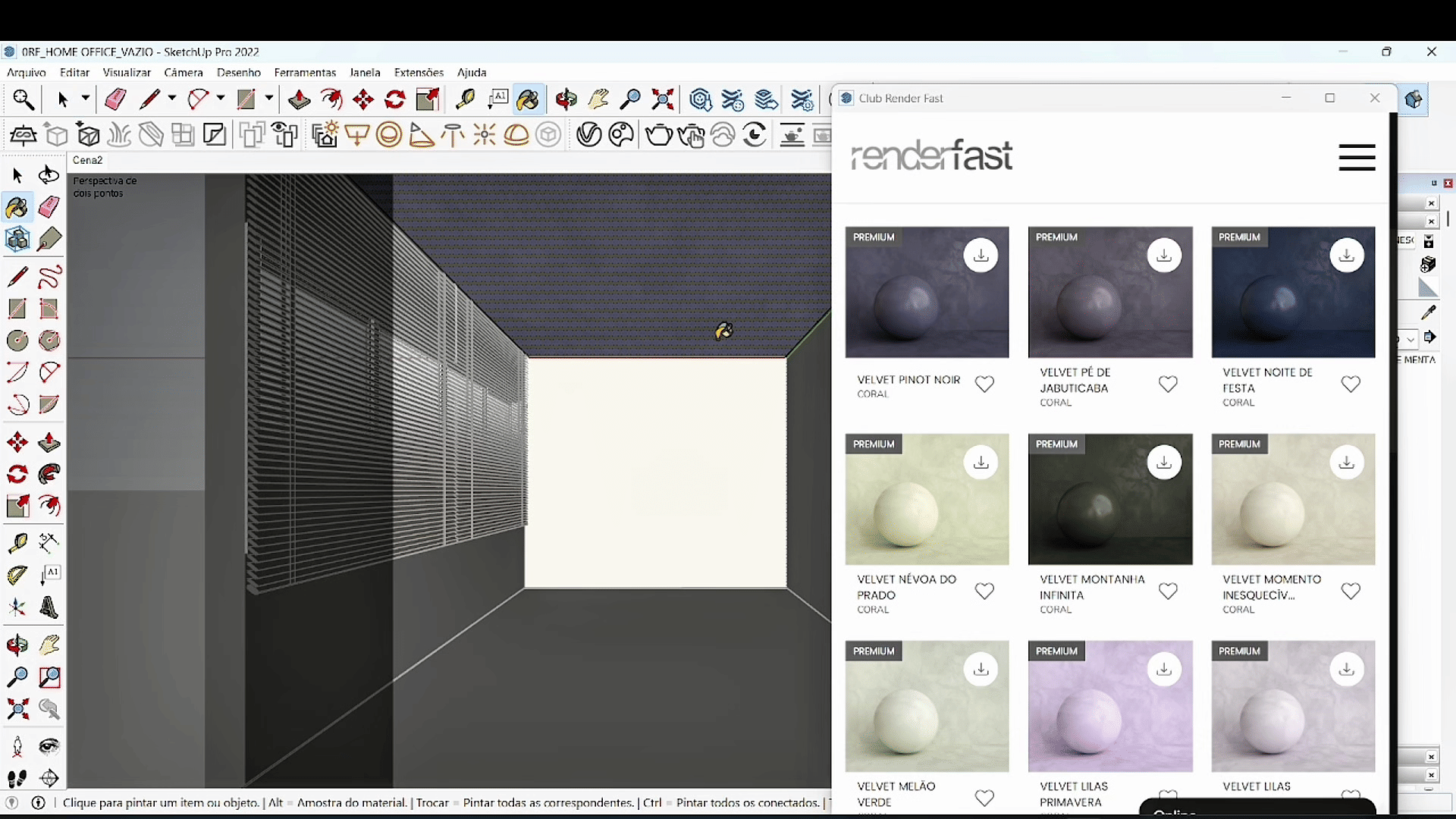The height and width of the screenshot is (819, 1456).
Task: Click the geo-location icon in status bar
Action: coord(12,803)
